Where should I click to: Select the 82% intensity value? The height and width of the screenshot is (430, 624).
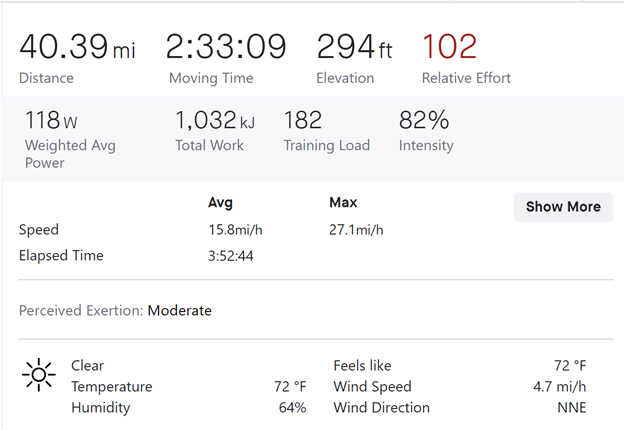(x=425, y=121)
